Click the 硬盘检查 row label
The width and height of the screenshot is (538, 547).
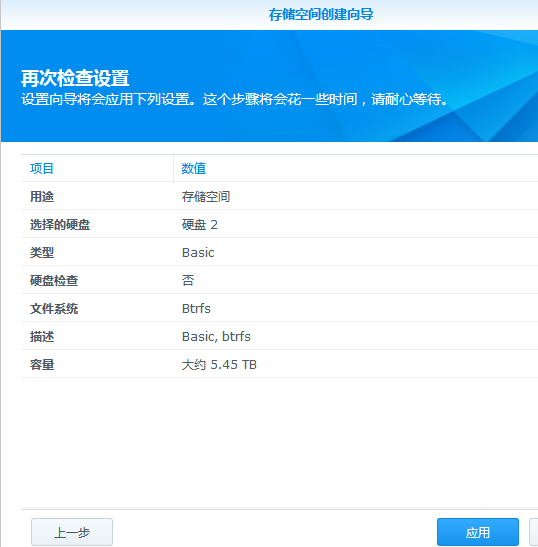click(x=54, y=280)
